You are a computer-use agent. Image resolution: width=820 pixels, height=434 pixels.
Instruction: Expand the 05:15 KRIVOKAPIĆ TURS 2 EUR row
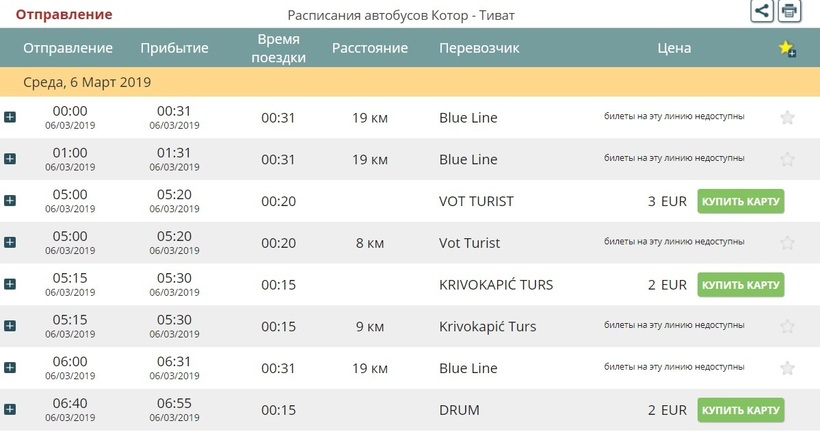click(x=10, y=285)
